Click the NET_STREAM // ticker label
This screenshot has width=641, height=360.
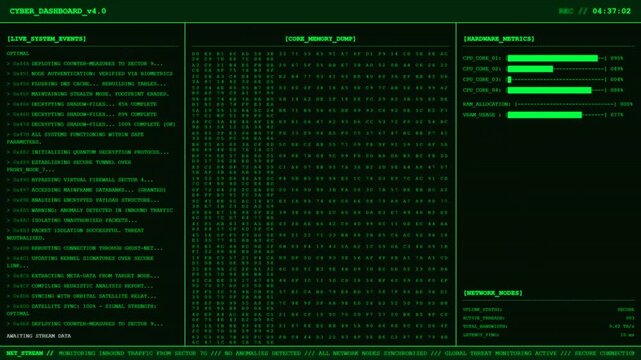[x=30, y=353]
